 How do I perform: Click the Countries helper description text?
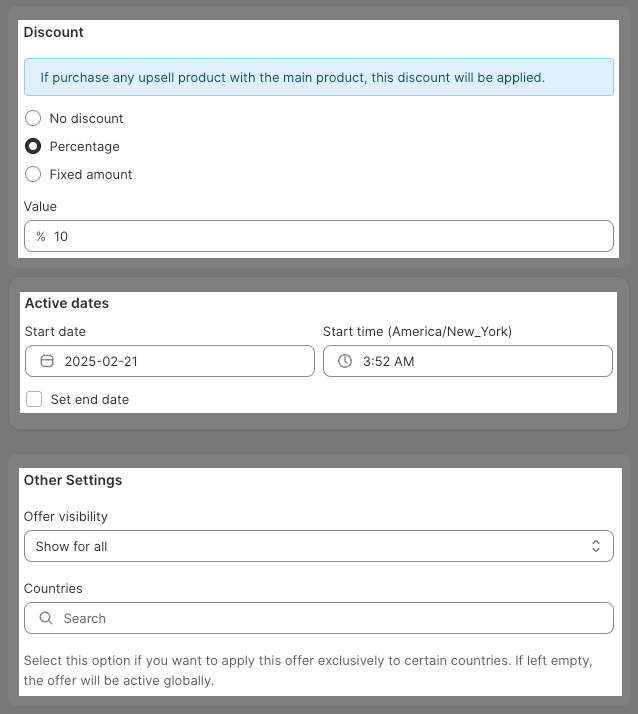(308, 670)
